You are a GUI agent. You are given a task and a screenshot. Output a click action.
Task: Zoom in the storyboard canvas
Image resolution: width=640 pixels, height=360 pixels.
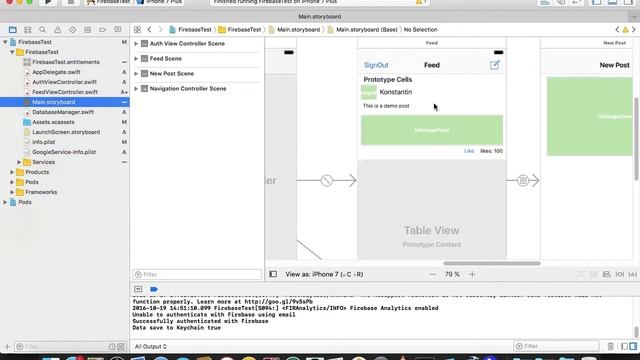(472, 274)
